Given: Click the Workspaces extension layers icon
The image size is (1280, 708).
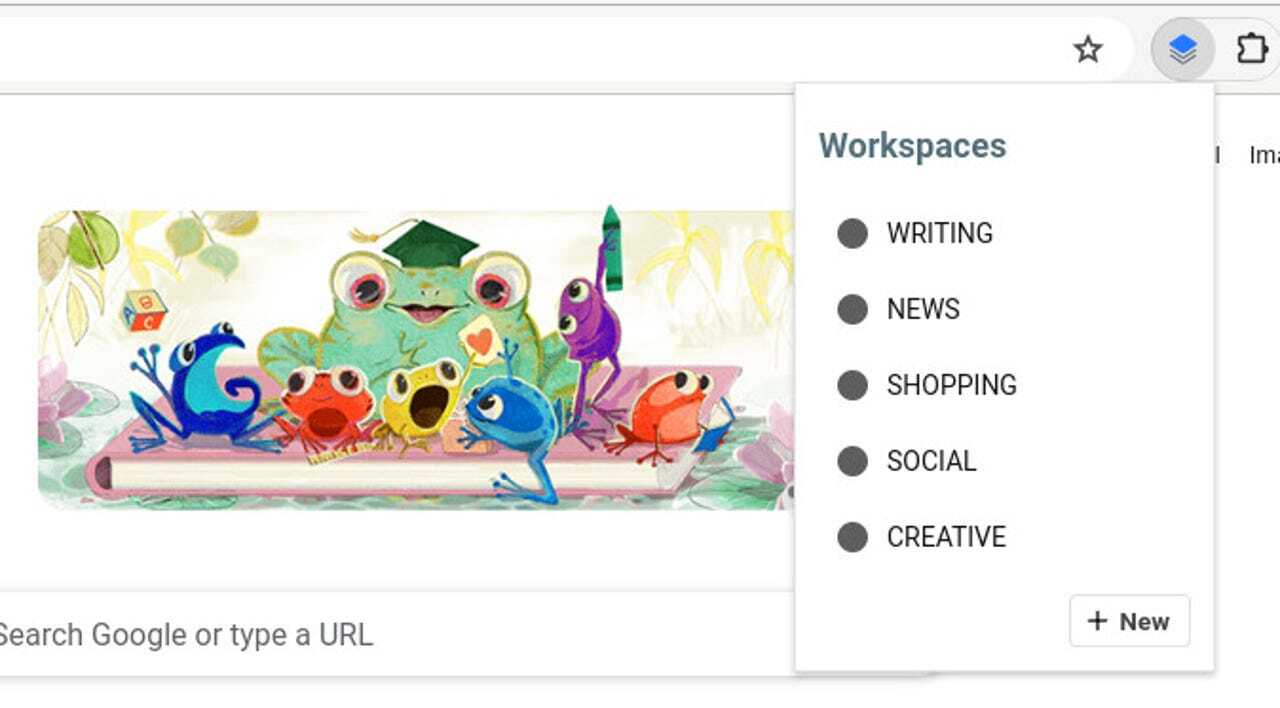Looking at the screenshot, I should click(x=1182, y=49).
